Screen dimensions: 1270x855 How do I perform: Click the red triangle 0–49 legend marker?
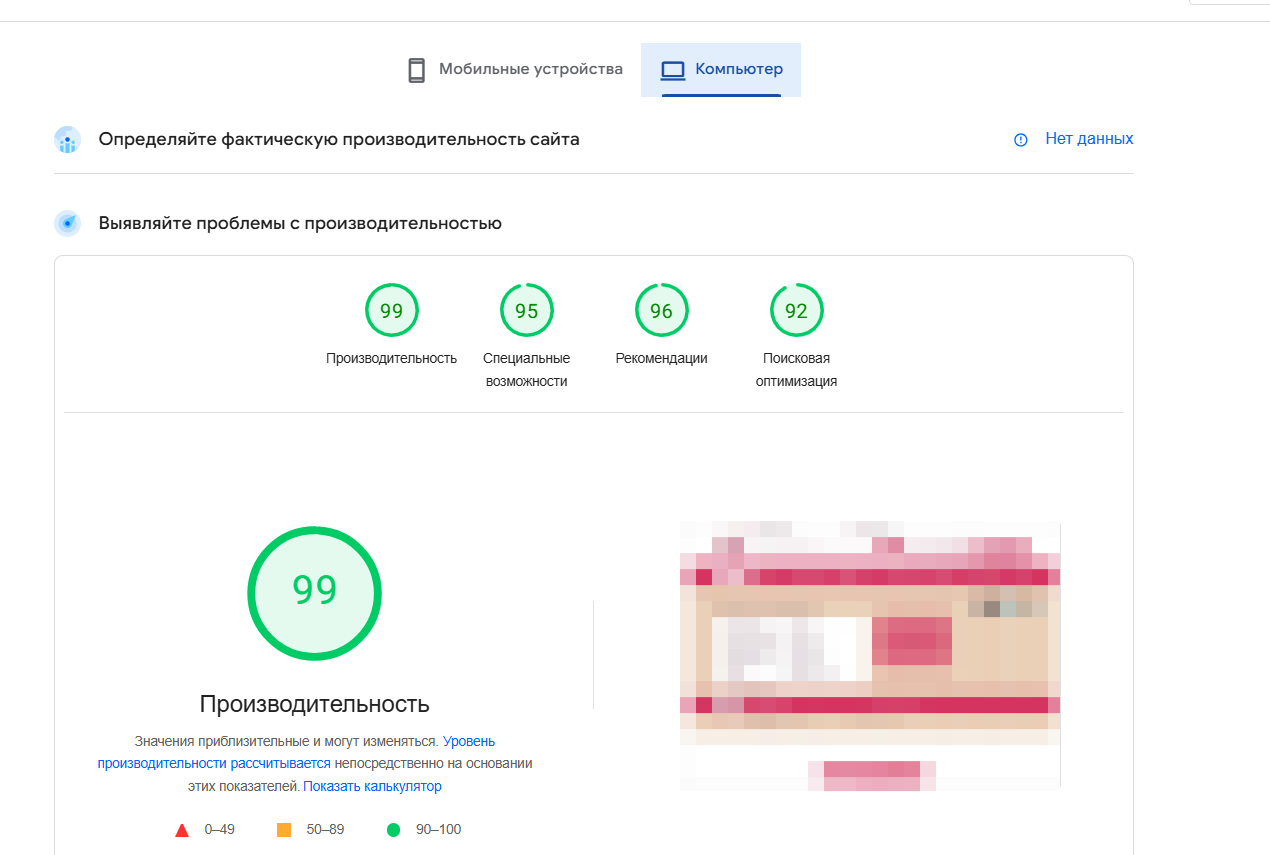[x=182, y=830]
